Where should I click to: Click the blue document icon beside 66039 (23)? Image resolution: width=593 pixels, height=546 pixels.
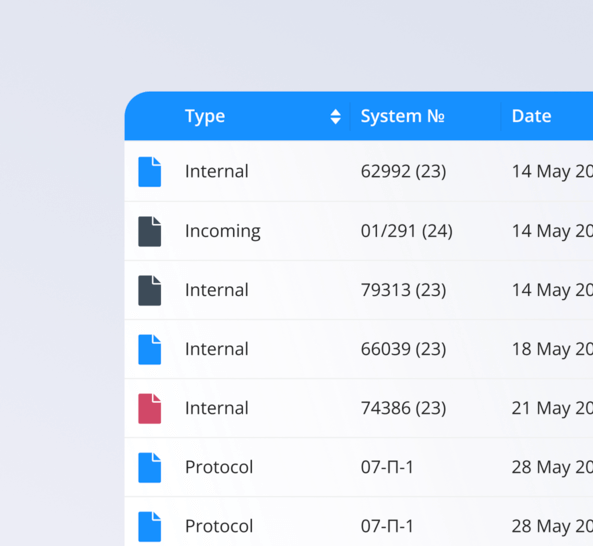click(x=150, y=349)
